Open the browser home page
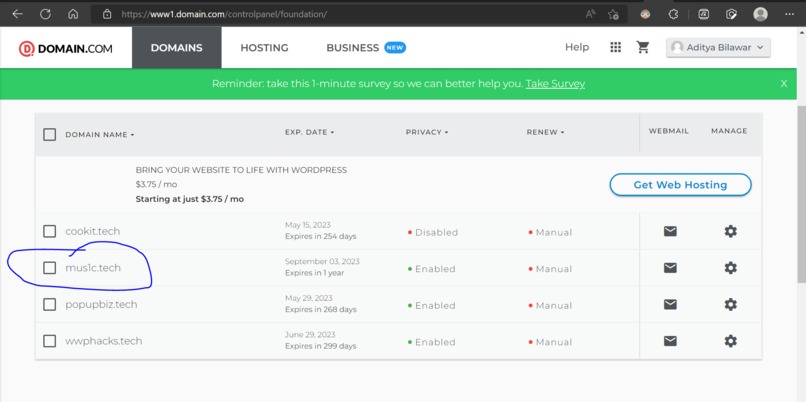 [73, 14]
